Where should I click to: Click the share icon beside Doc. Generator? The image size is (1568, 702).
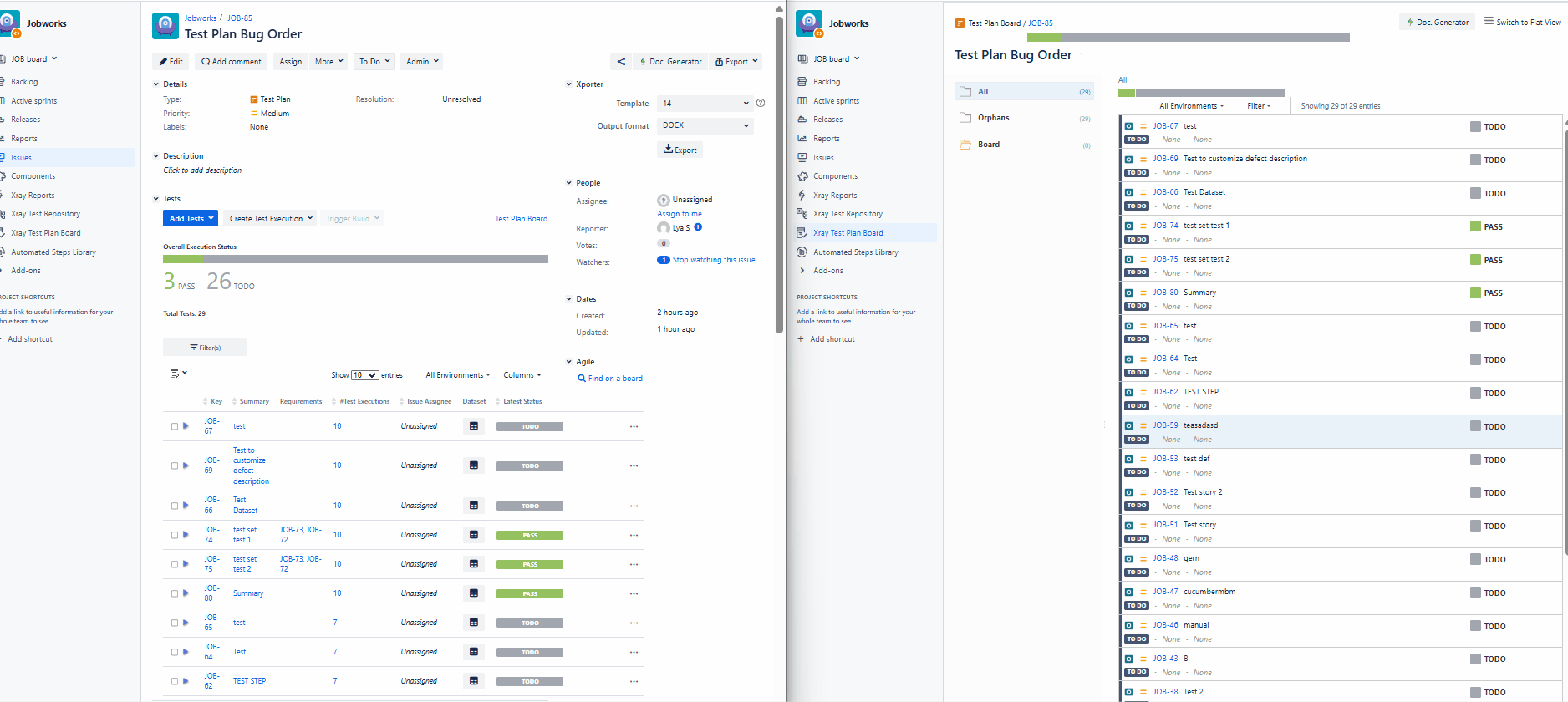pyautogui.click(x=621, y=62)
